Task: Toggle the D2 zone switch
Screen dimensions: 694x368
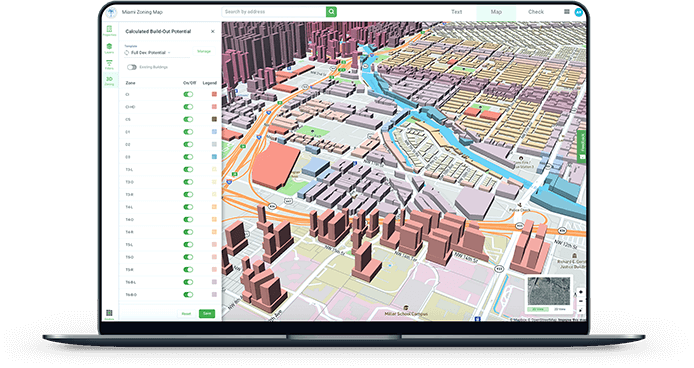Action: coord(189,144)
